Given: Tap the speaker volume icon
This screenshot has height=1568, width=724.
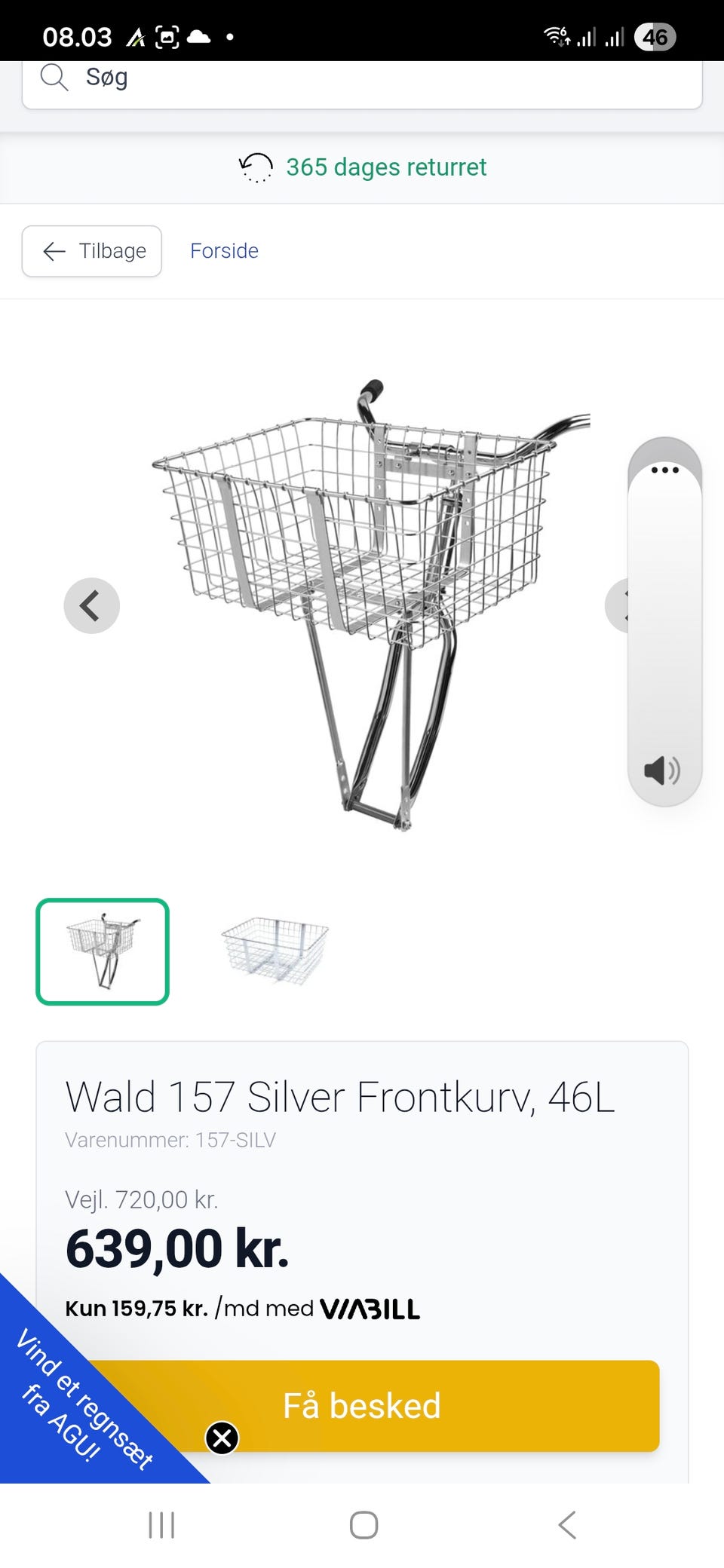Looking at the screenshot, I should pos(662,770).
